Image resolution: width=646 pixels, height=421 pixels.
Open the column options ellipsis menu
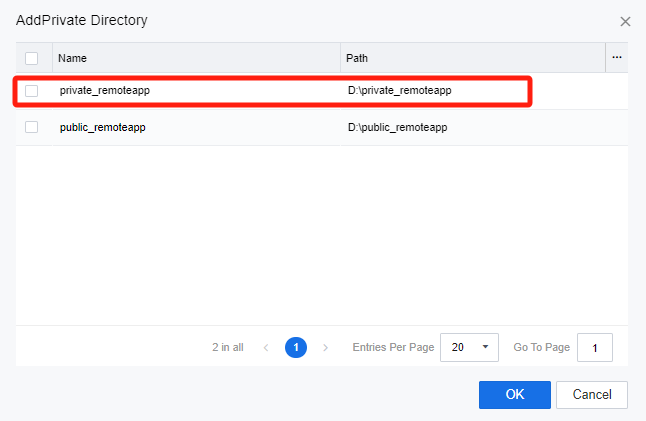pos(617,58)
